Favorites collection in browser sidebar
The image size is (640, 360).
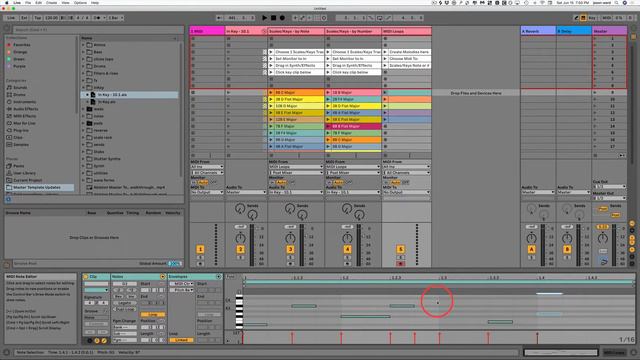pyautogui.click(x=19, y=45)
